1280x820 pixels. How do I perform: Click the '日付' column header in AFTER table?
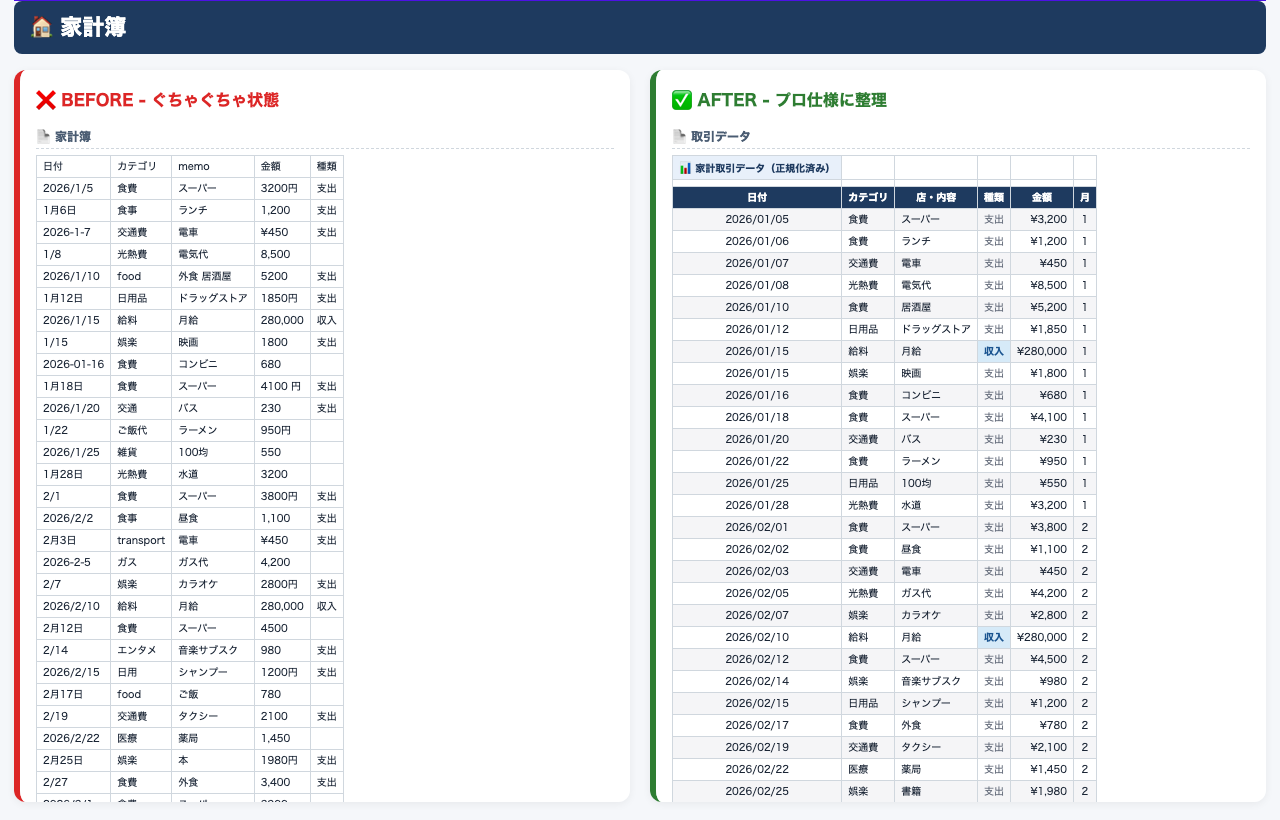point(757,198)
